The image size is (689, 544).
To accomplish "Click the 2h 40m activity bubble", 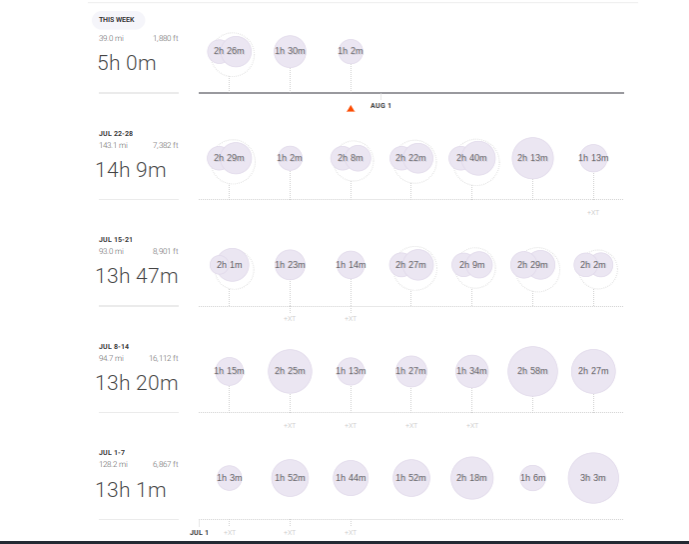I will pyautogui.click(x=472, y=158).
